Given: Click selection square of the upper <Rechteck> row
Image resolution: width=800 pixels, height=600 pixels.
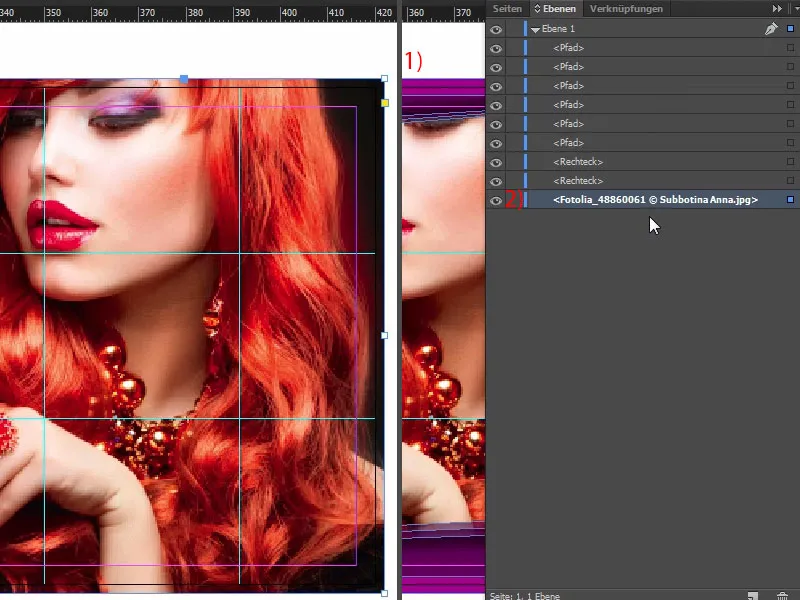Looking at the screenshot, I should click(x=790, y=161).
